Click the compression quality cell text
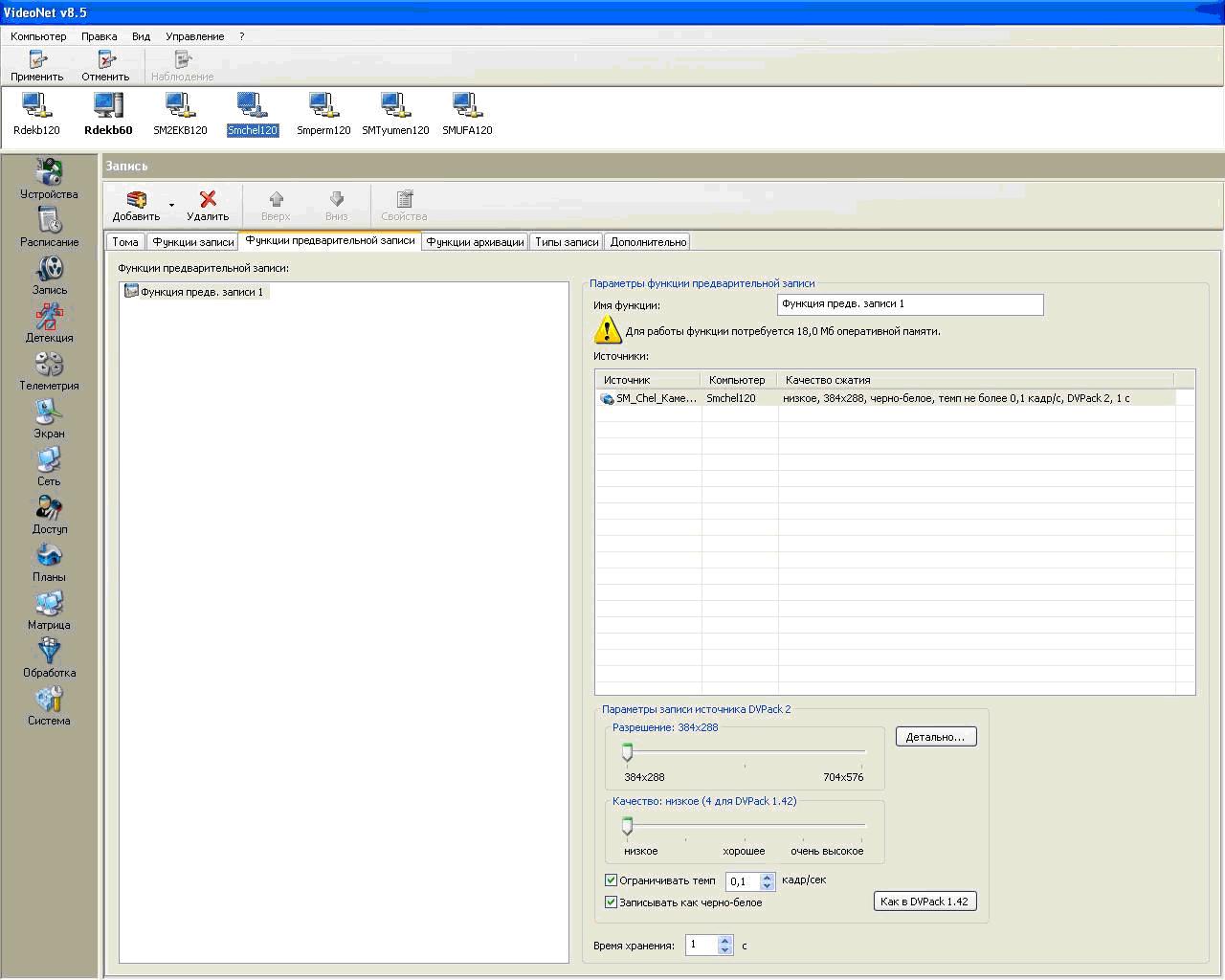 click(956, 398)
